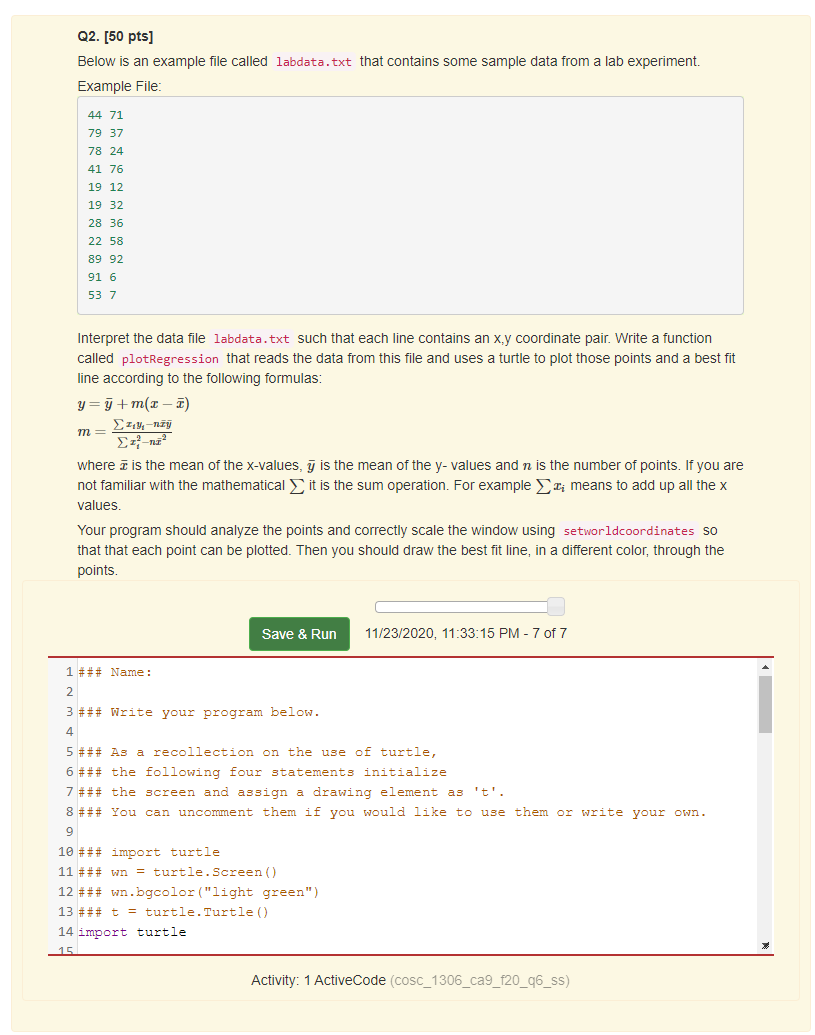Click line '### wn.bgcolor("light green")'
This screenshot has width=815, height=1035.
pyautogui.click(x=199, y=892)
